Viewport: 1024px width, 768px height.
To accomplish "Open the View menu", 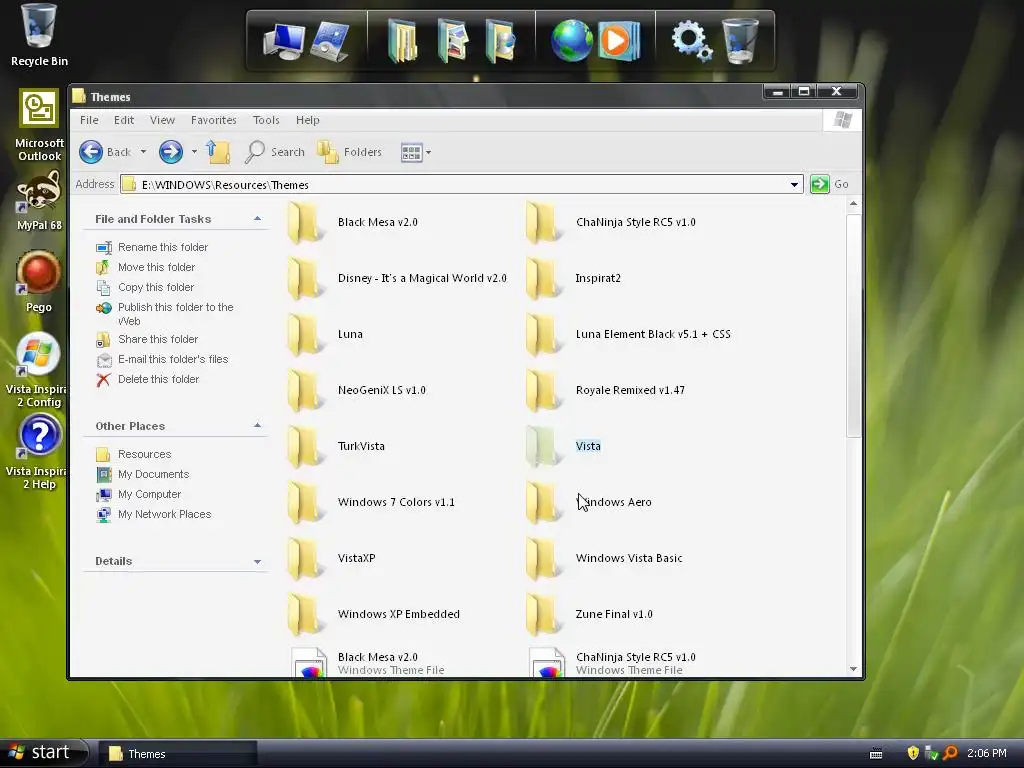I will click(x=162, y=120).
